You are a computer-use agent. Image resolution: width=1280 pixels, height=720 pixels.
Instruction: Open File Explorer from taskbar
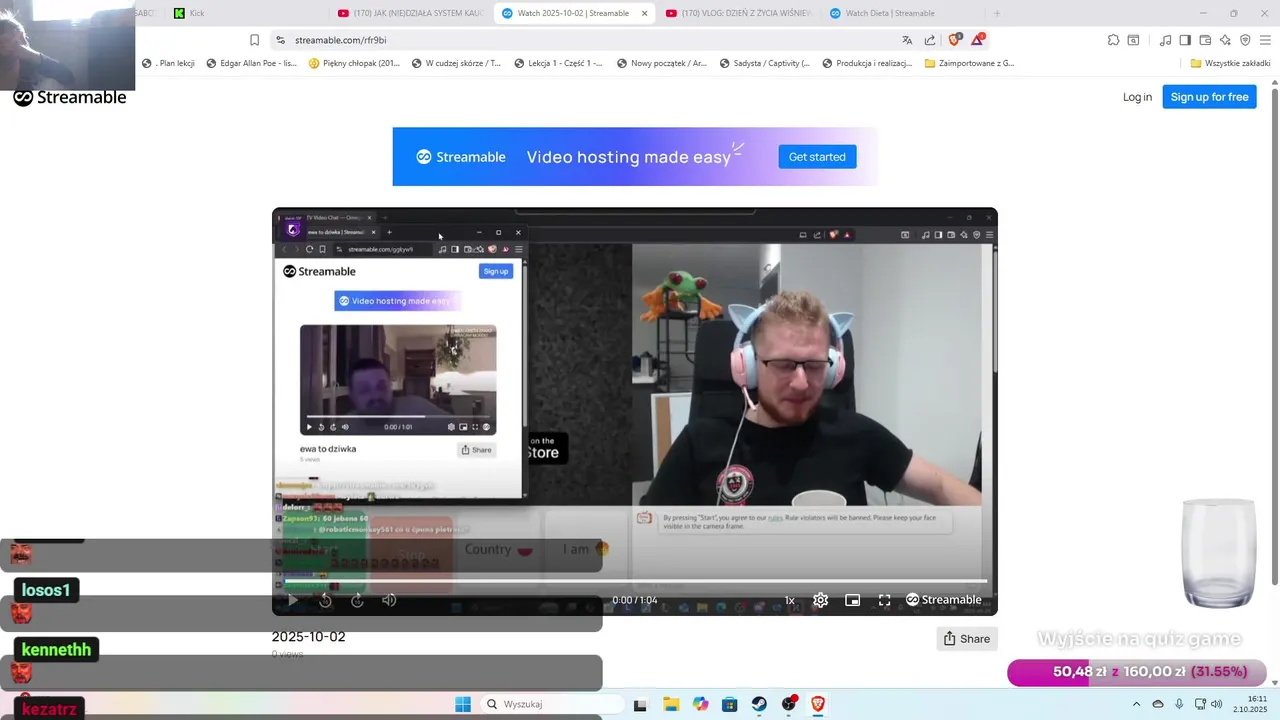pyautogui.click(x=671, y=704)
